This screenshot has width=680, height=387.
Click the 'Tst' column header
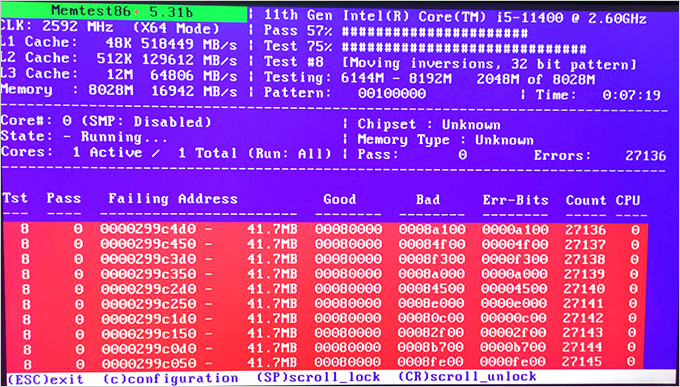tap(15, 198)
